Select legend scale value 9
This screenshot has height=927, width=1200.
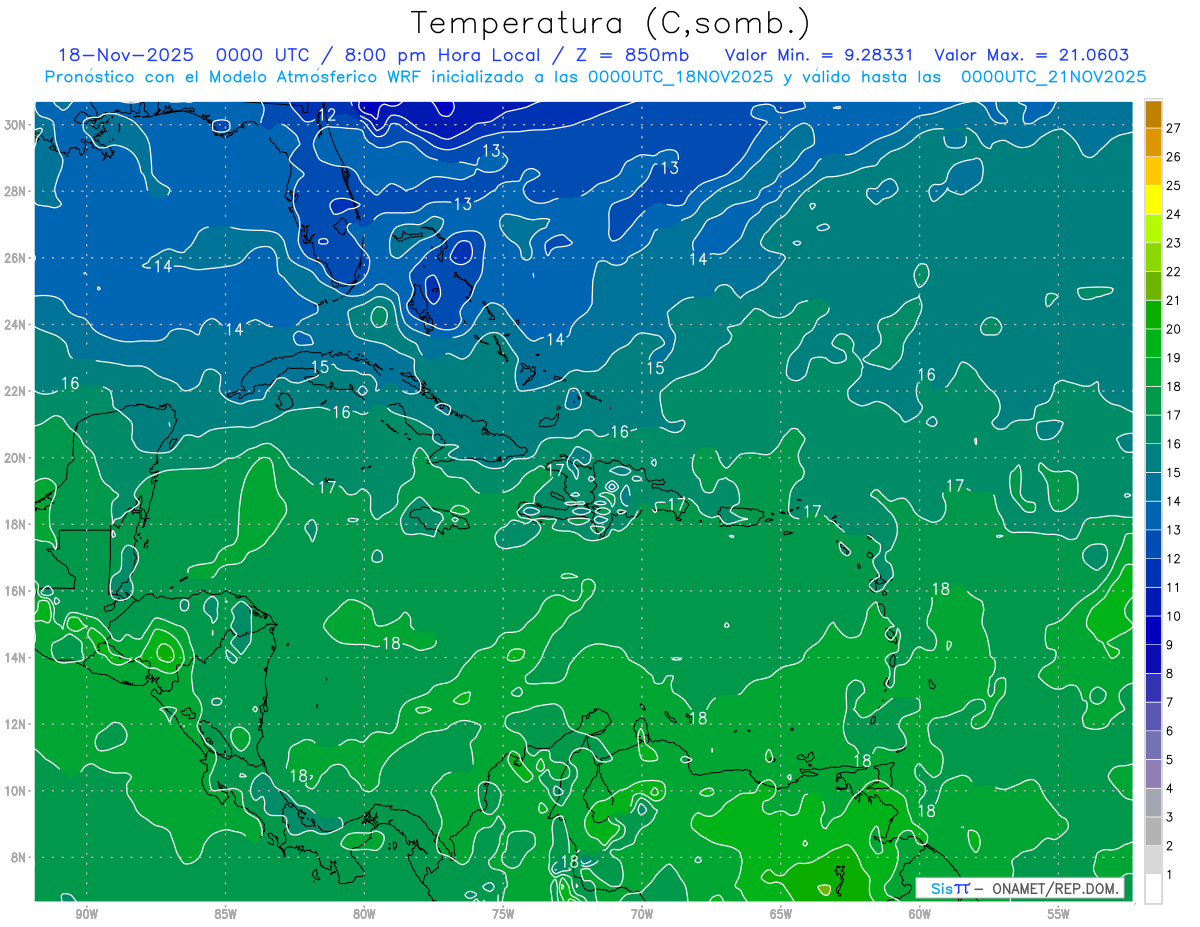tap(1170, 645)
